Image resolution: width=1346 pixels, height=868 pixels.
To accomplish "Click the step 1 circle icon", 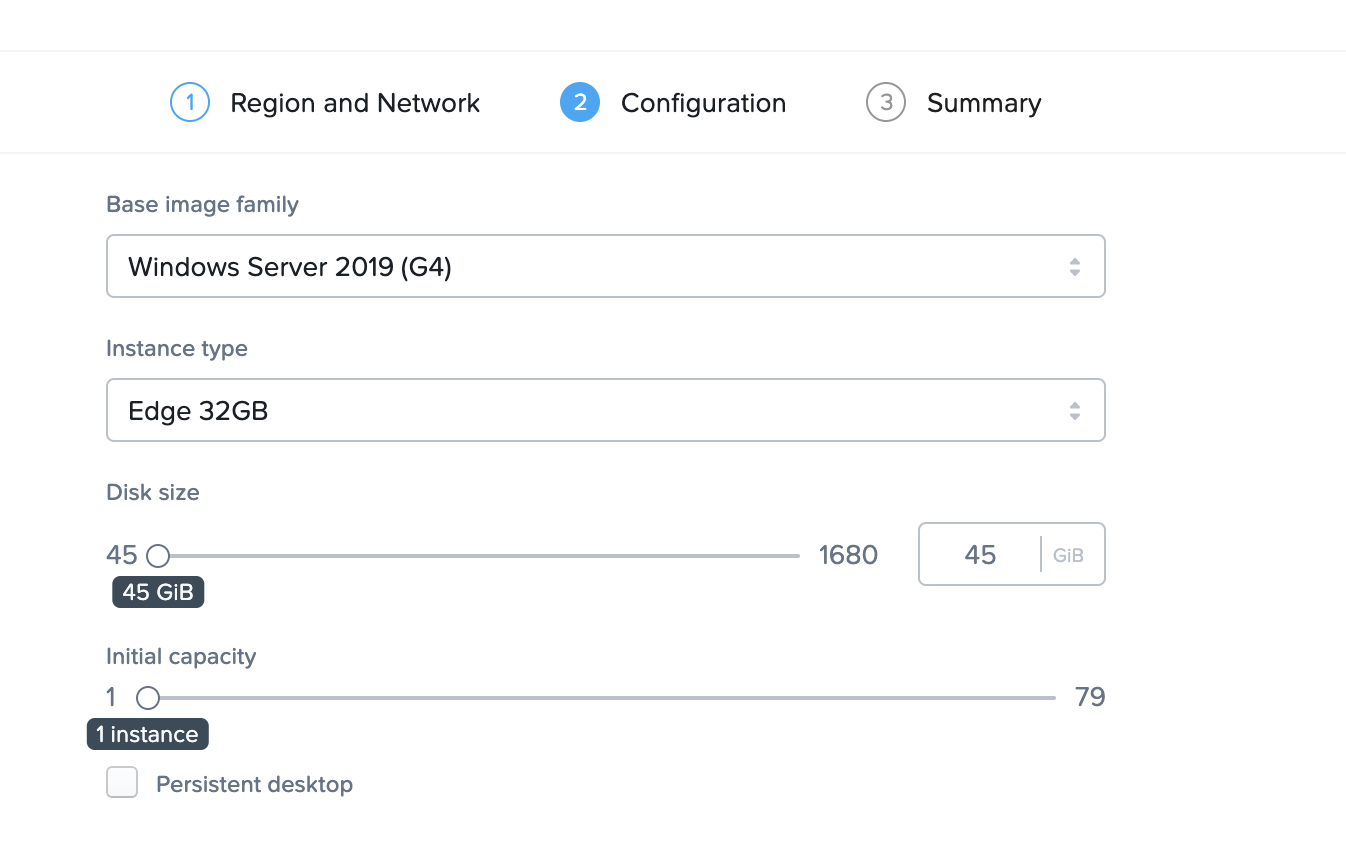I will [189, 103].
